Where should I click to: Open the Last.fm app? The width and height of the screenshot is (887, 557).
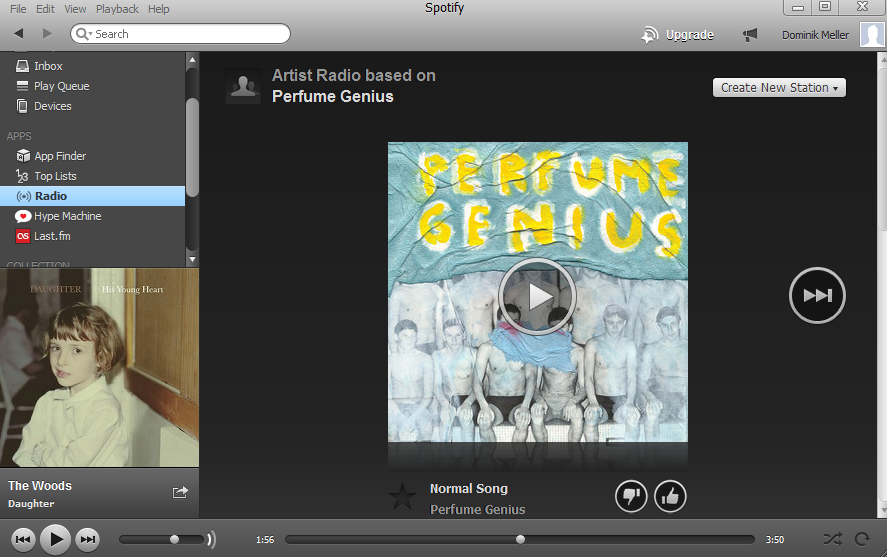(x=52, y=236)
